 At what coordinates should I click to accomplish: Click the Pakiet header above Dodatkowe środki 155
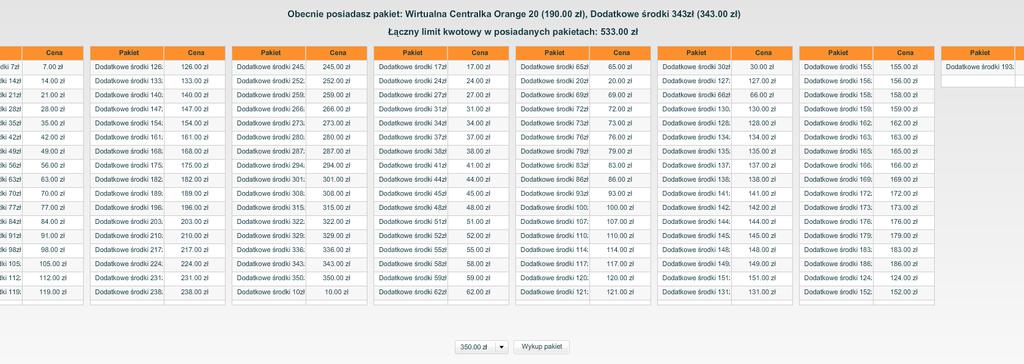pos(836,53)
